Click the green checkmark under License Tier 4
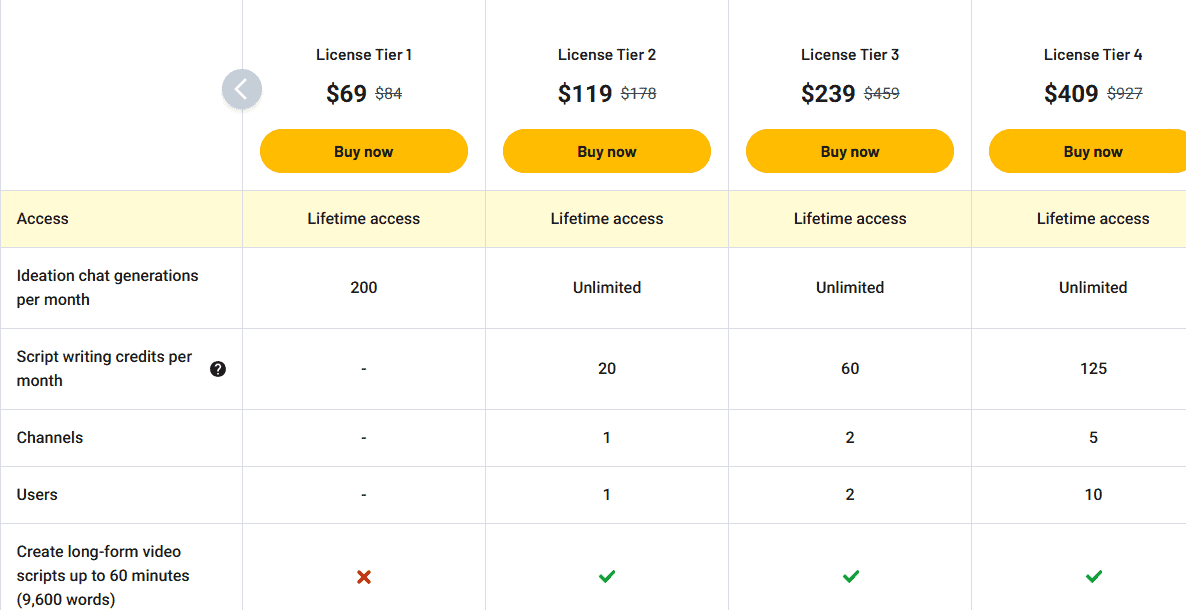The width and height of the screenshot is (1186, 610). point(1093,577)
